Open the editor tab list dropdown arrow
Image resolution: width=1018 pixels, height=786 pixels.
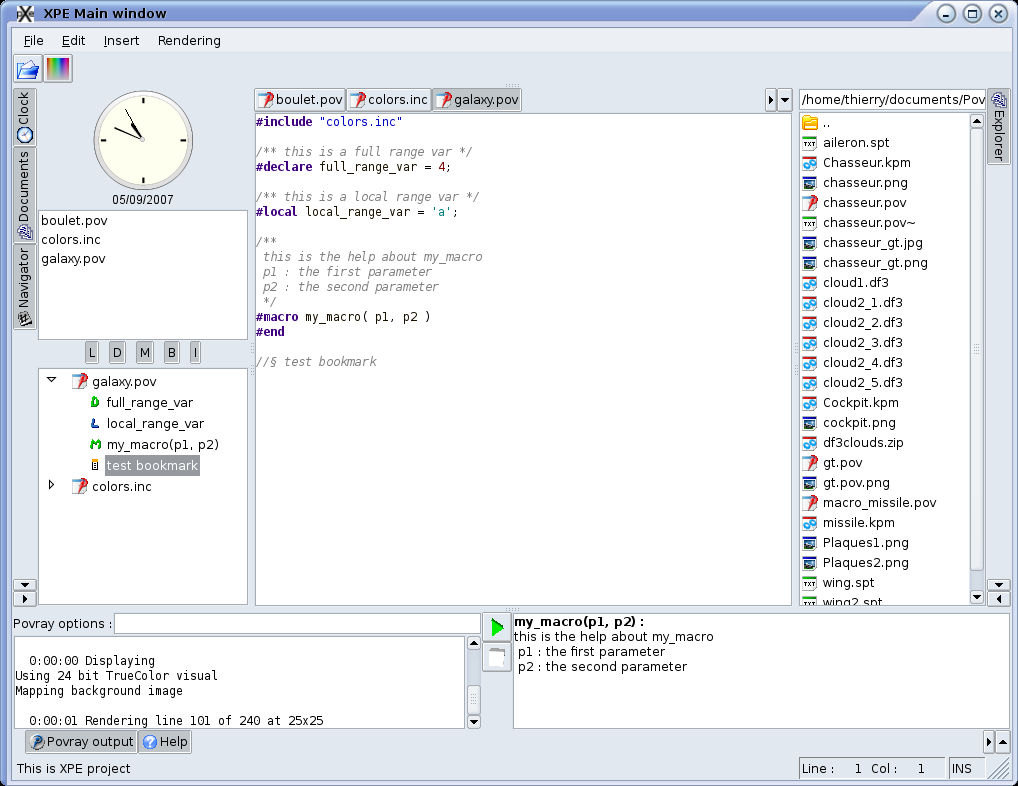[x=785, y=100]
